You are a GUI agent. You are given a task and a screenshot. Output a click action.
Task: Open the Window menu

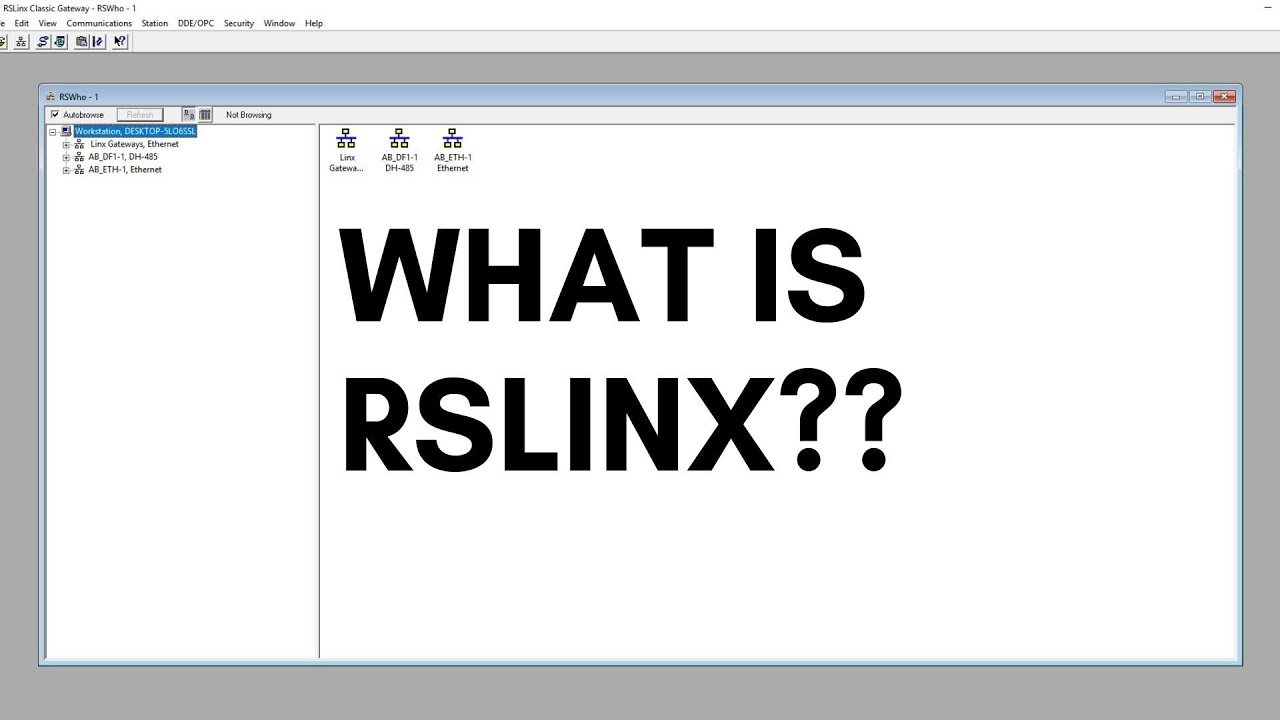click(x=280, y=23)
